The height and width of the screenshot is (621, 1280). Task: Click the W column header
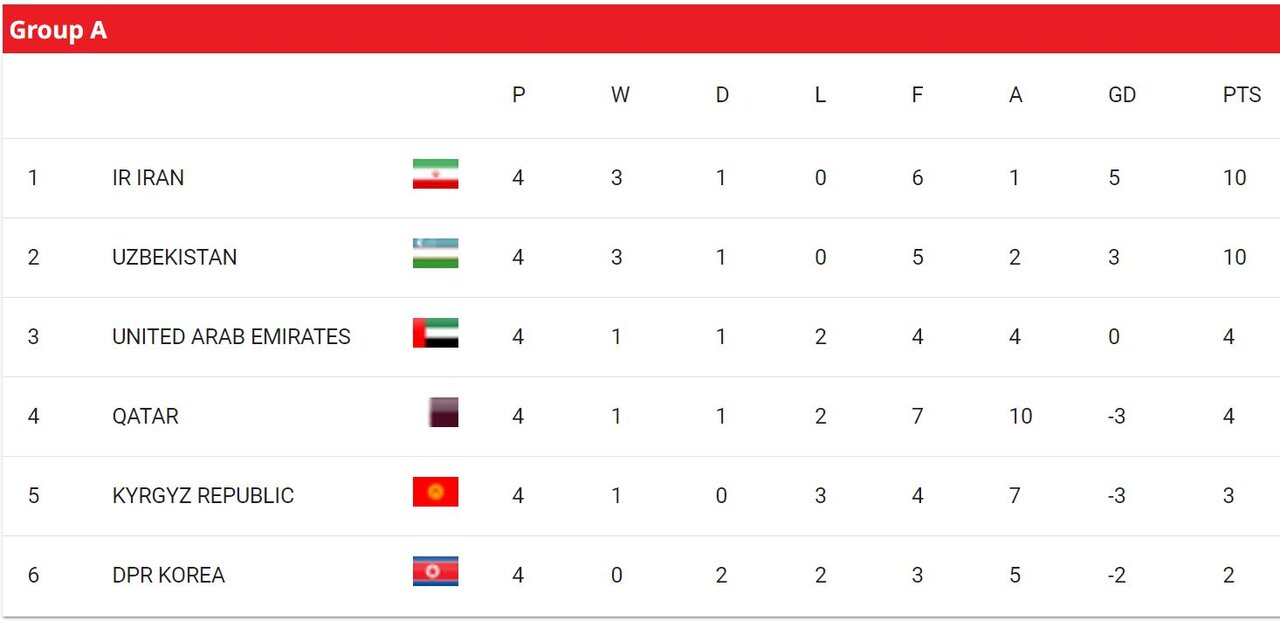tap(620, 95)
